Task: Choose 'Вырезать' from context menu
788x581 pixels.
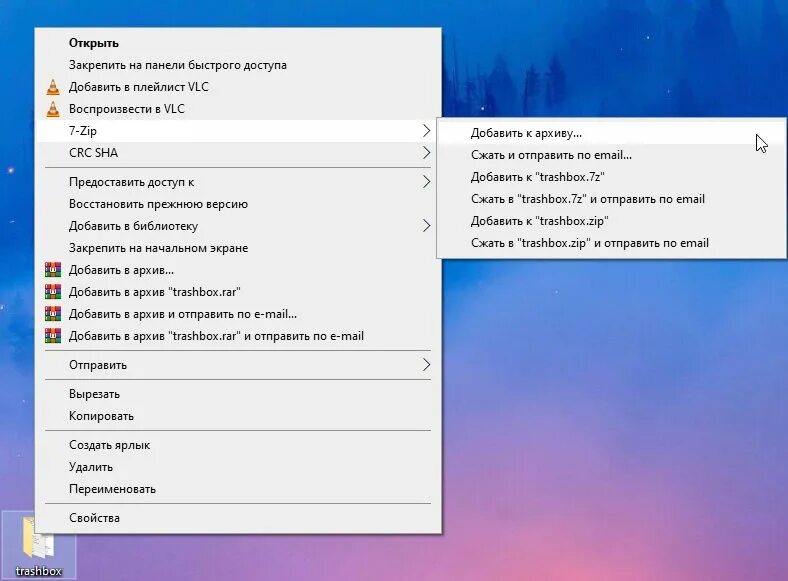Action: coord(238,394)
